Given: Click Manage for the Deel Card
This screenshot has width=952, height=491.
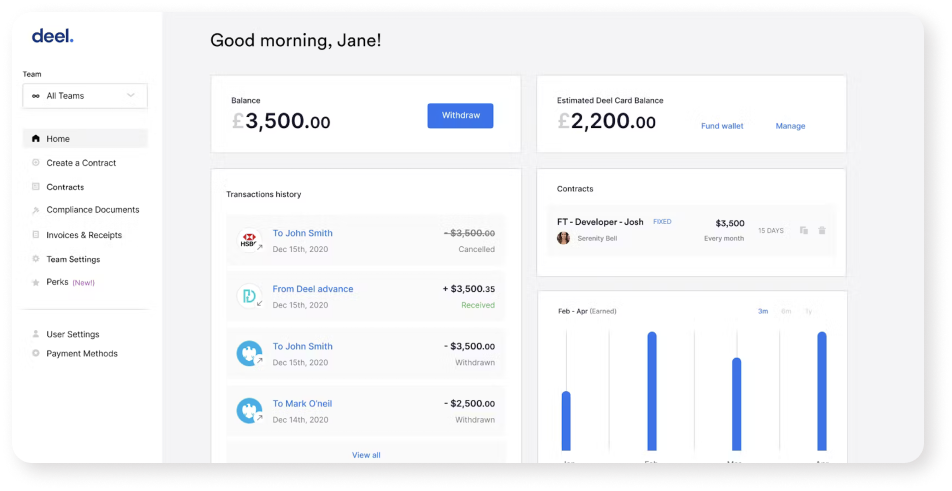Looking at the screenshot, I should click(790, 126).
